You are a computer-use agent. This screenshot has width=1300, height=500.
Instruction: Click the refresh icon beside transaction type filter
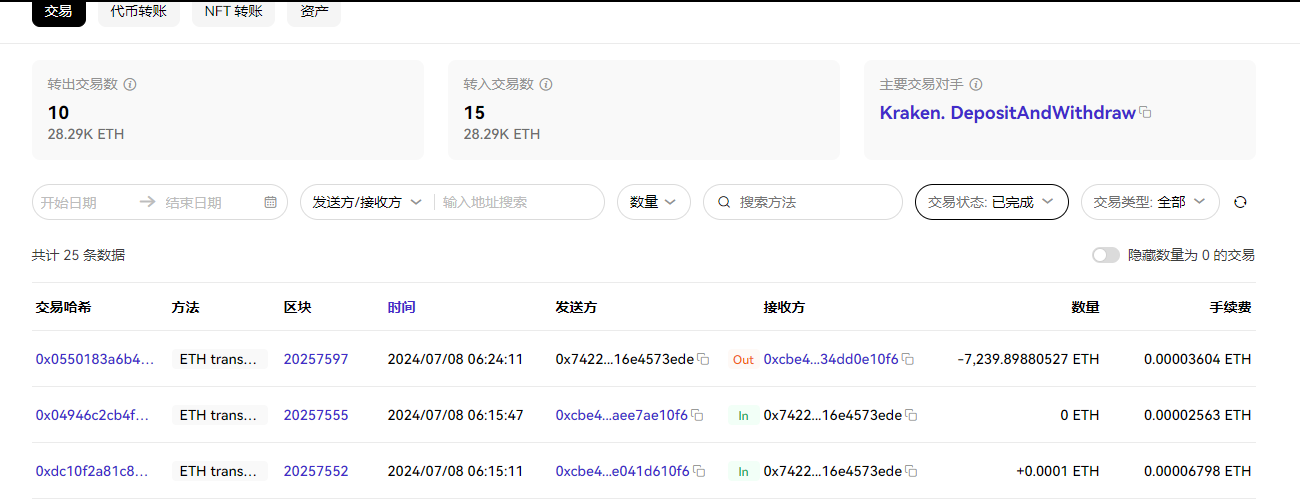point(1240,202)
